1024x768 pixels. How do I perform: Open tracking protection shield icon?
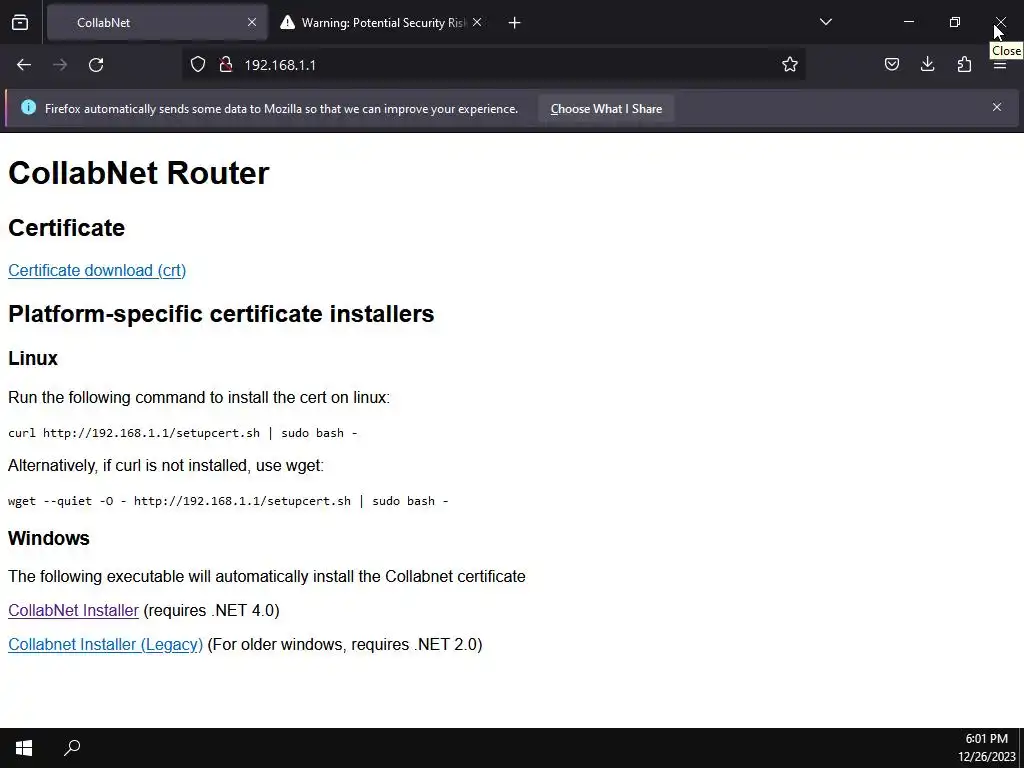coord(198,64)
